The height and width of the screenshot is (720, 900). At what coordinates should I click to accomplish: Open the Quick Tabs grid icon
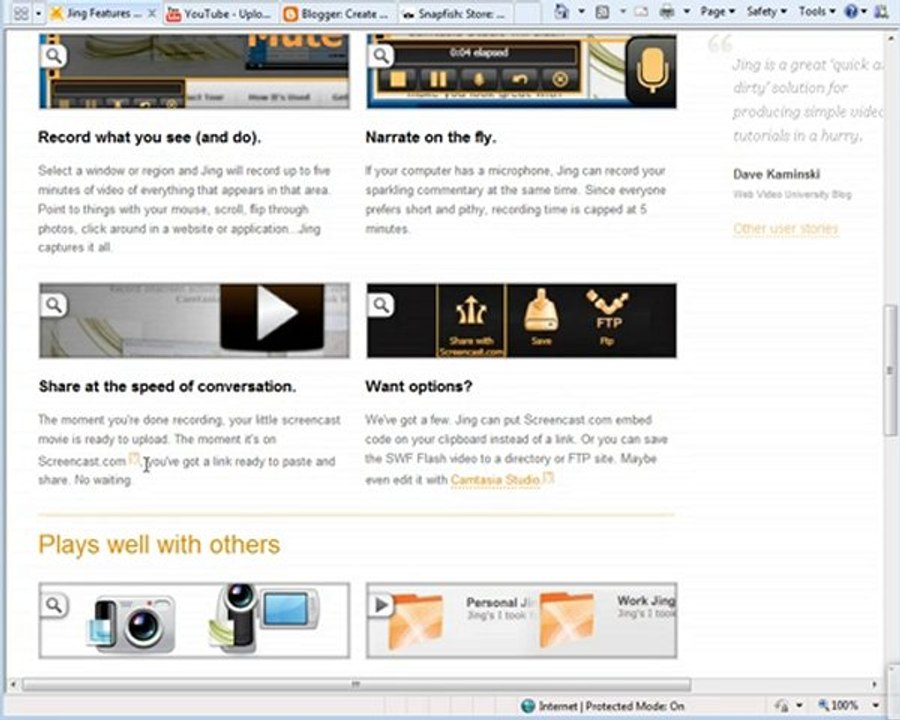pyautogui.click(x=21, y=13)
